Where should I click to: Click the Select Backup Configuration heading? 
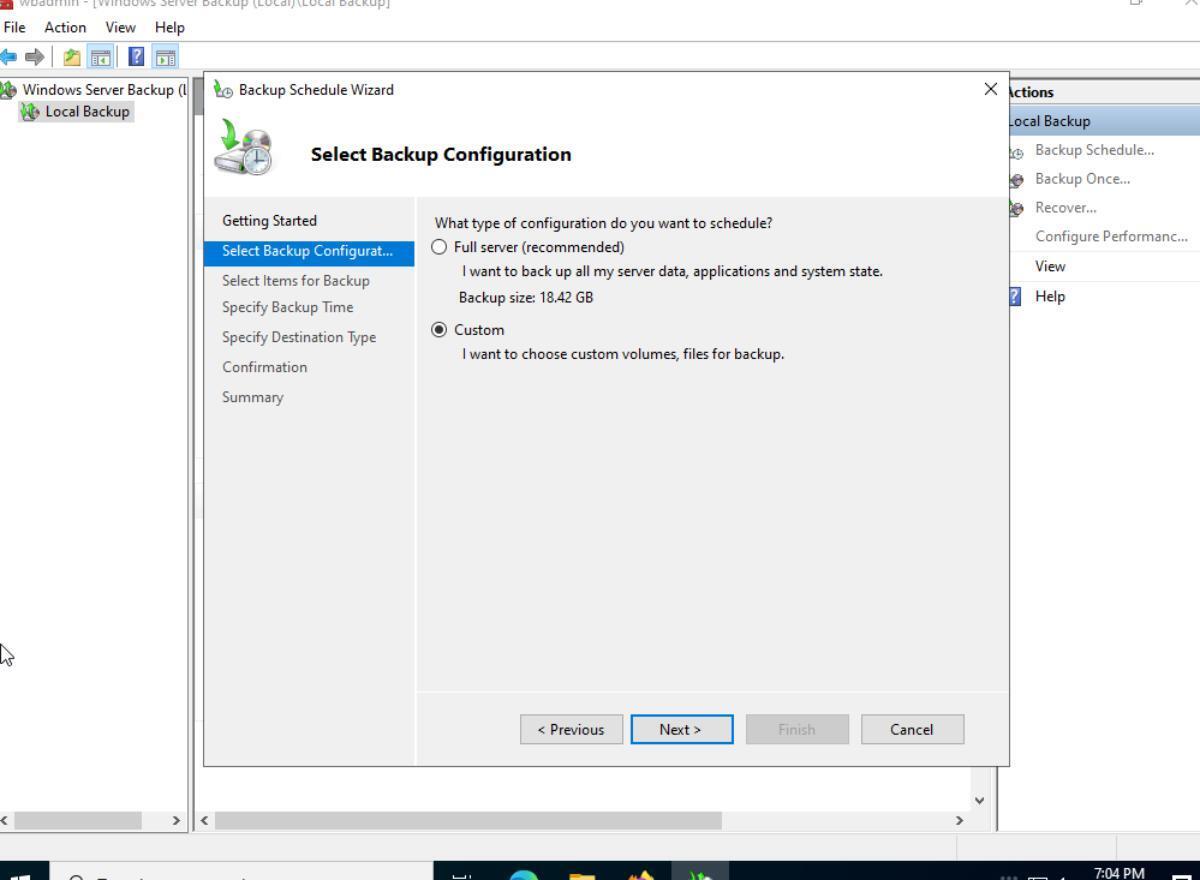coord(441,155)
